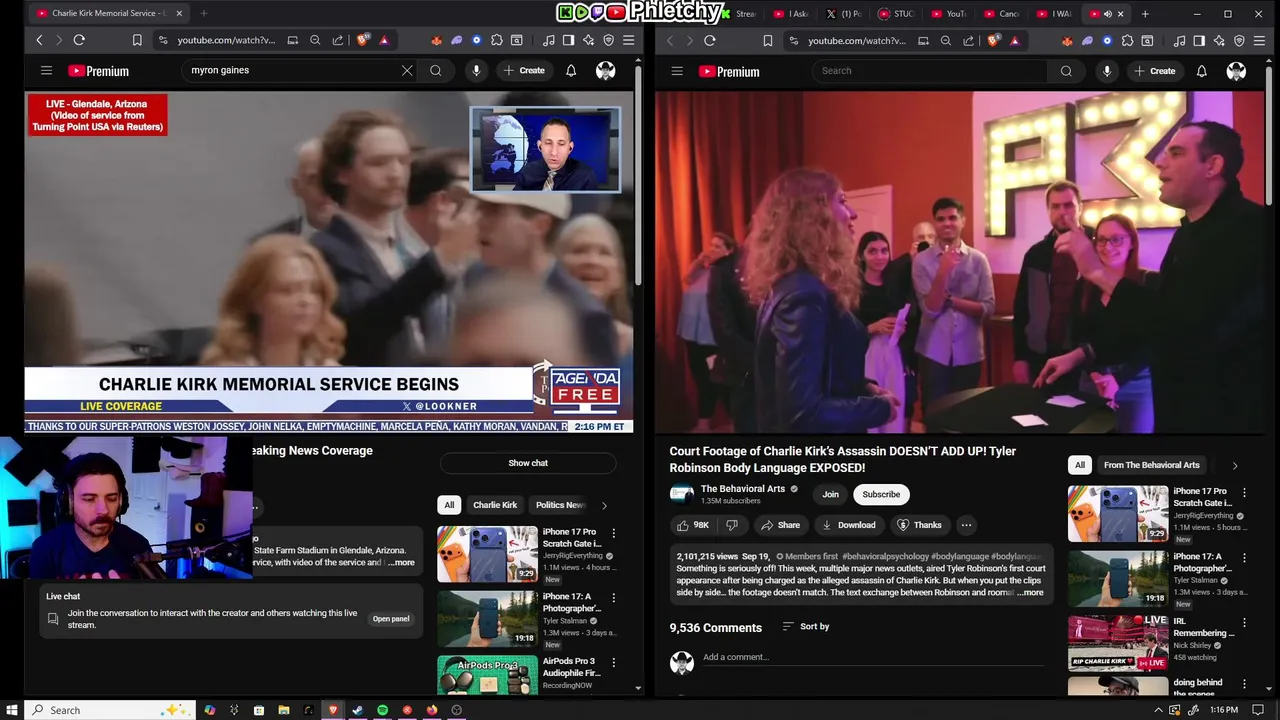Image resolution: width=1280 pixels, height=720 pixels.
Task: Click Download button under right video
Action: tap(847, 525)
